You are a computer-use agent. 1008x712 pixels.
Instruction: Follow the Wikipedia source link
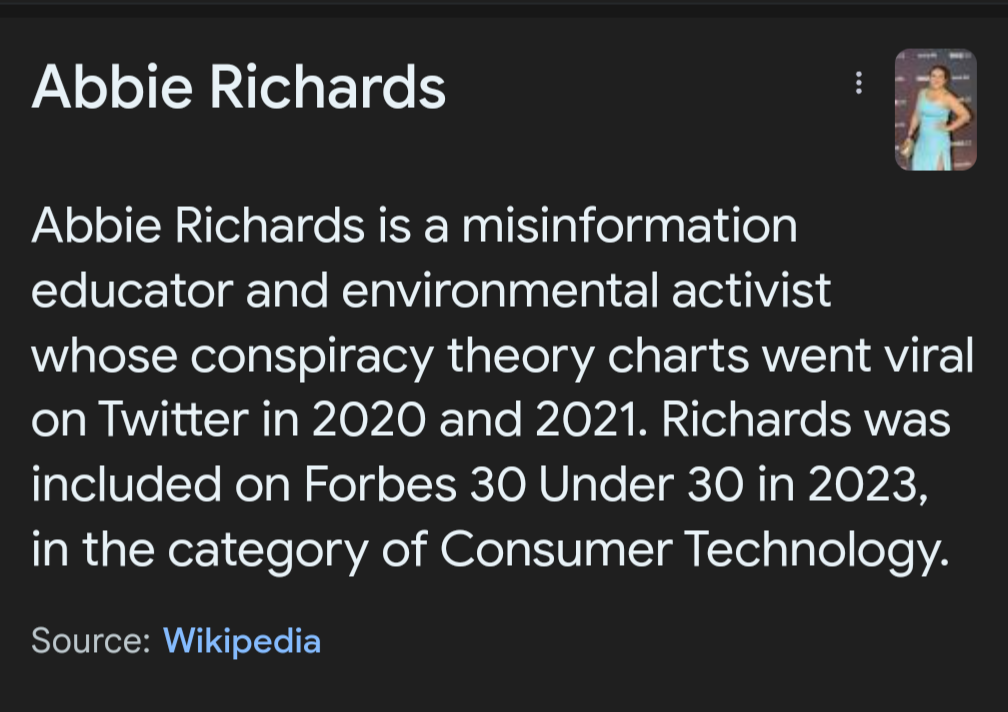242,641
